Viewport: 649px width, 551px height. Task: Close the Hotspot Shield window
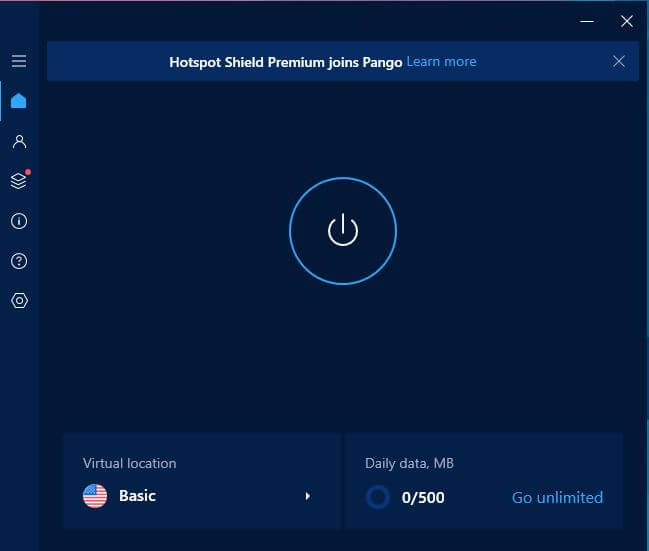627,21
